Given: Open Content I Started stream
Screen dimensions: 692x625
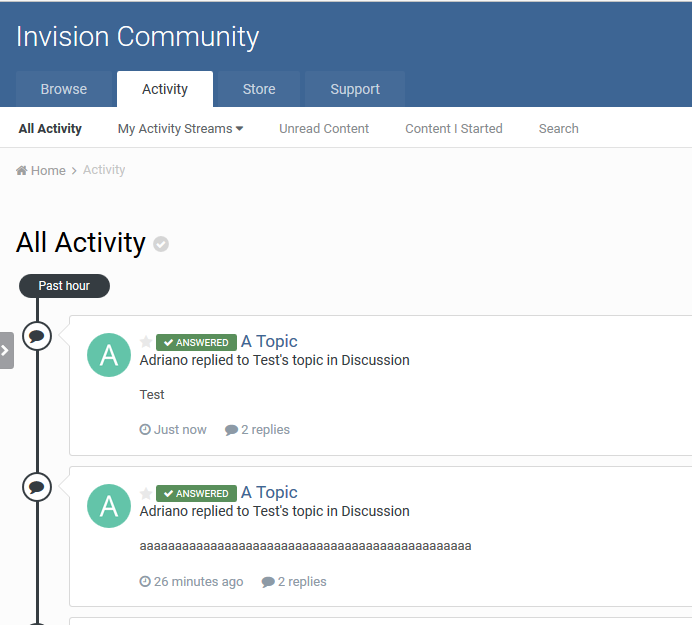Looking at the screenshot, I should coord(454,128).
